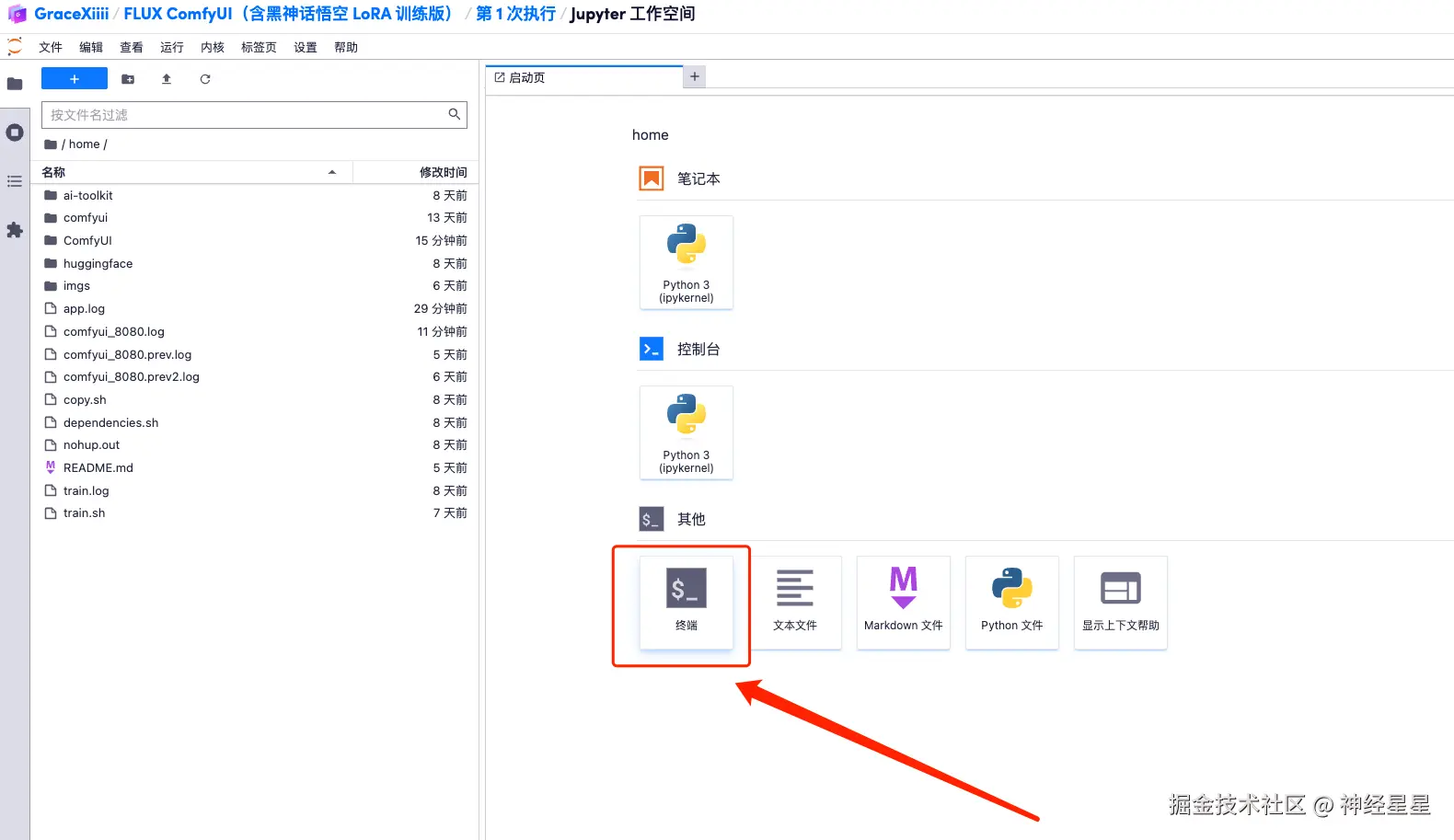Create a new 文本文件
The width and height of the screenshot is (1454, 840).
pos(795,604)
